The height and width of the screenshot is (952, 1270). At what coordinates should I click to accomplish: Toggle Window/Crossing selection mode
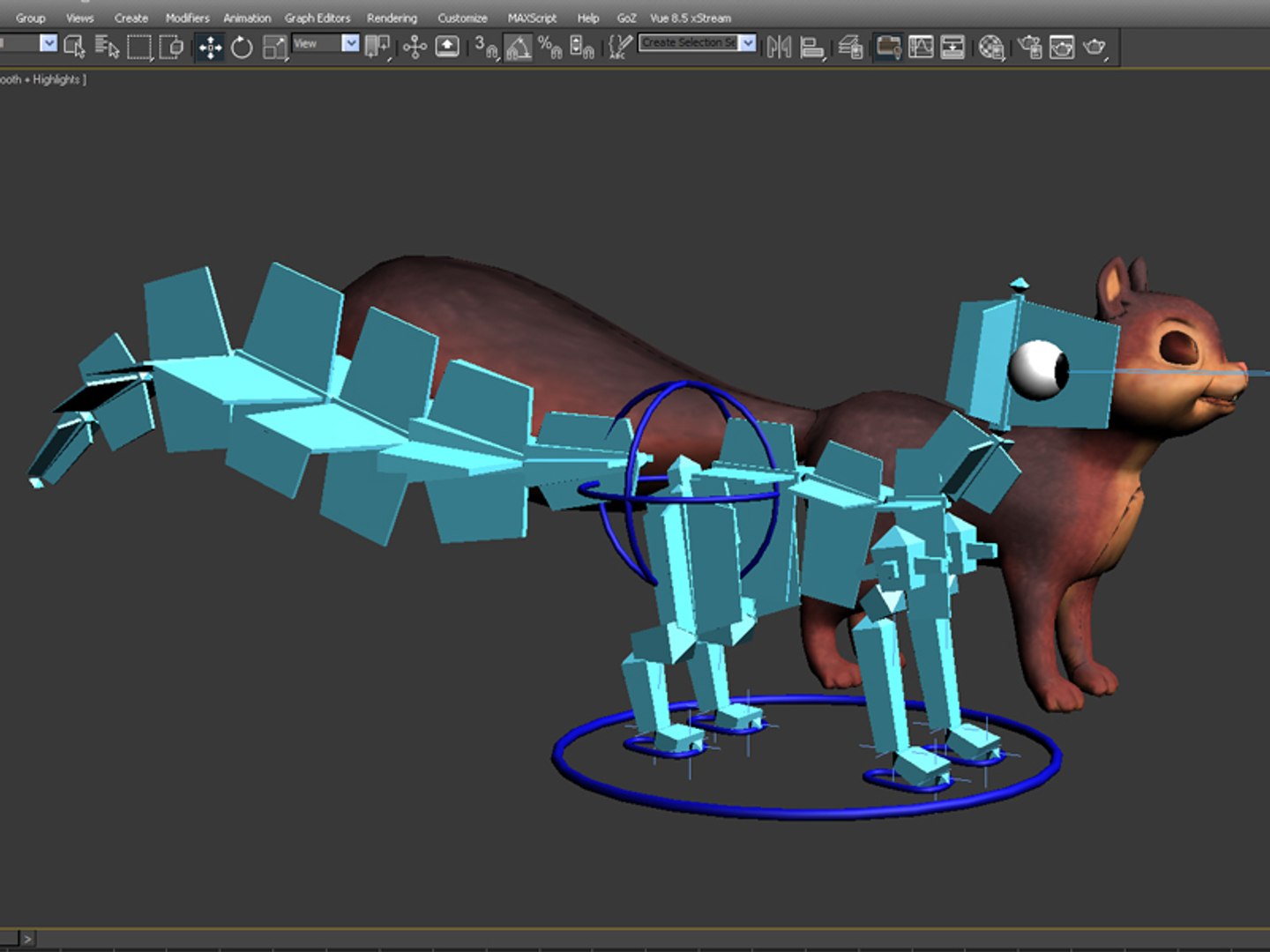[x=171, y=46]
